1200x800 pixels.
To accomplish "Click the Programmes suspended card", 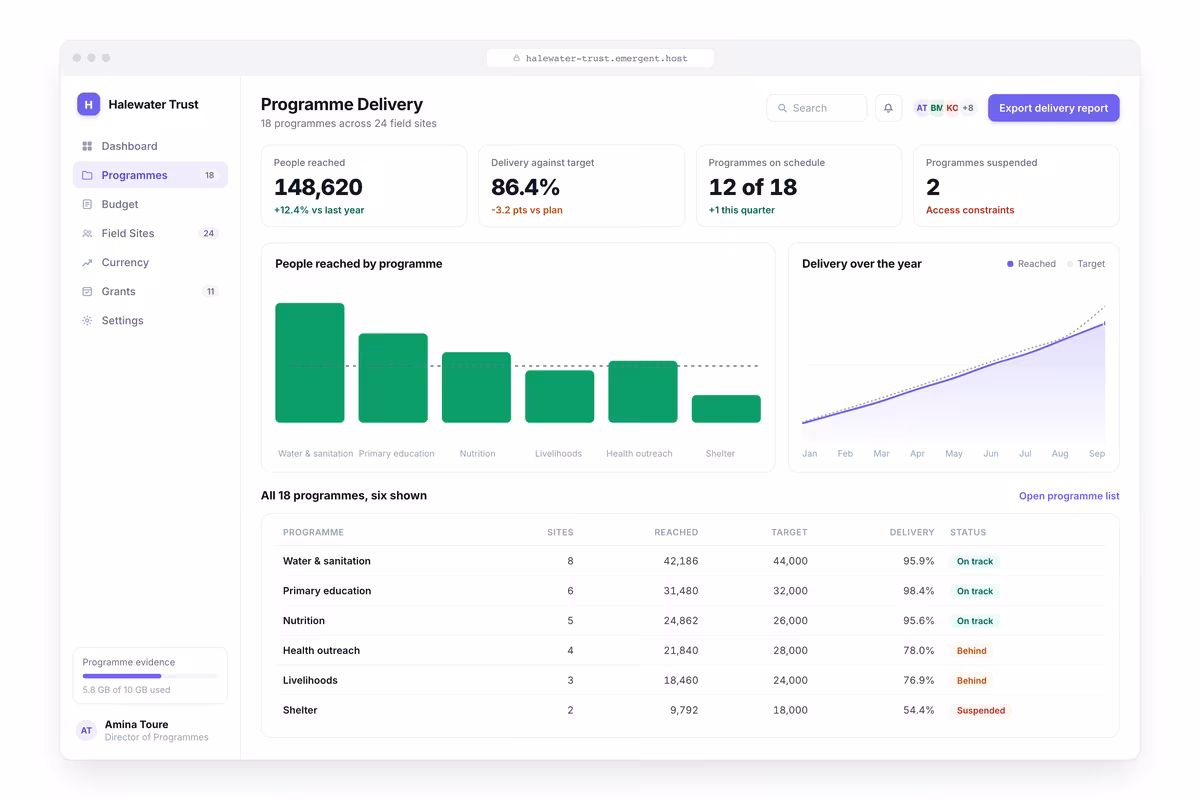I will pyautogui.click(x=1017, y=186).
